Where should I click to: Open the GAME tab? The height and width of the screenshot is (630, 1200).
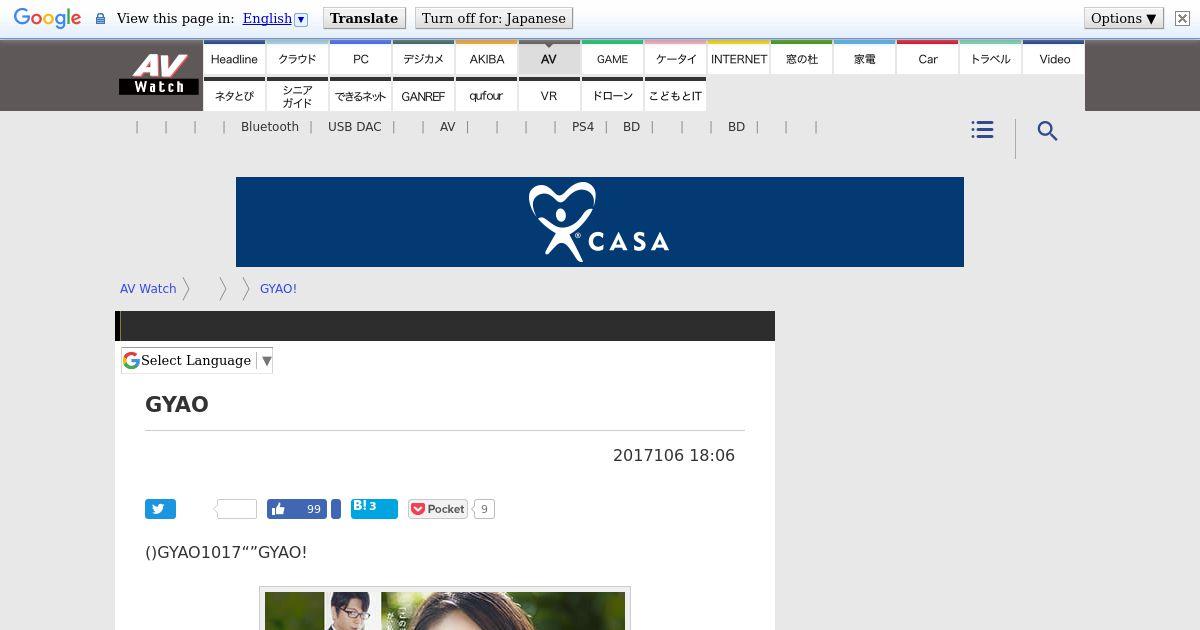(612, 59)
